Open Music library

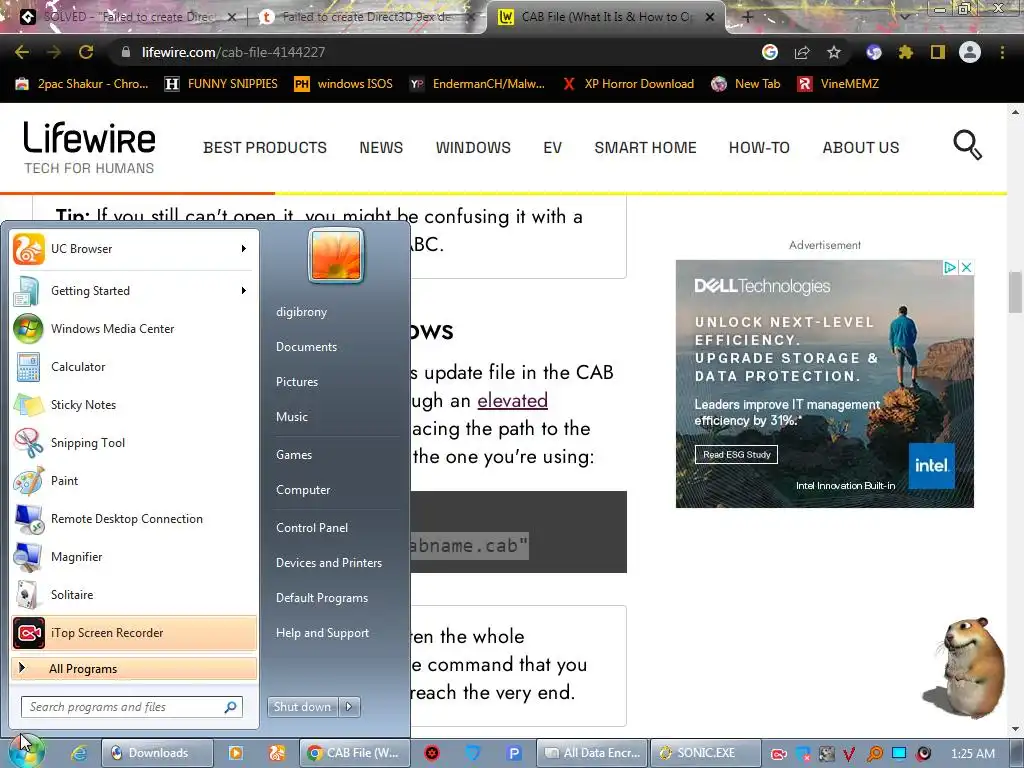[x=291, y=417]
